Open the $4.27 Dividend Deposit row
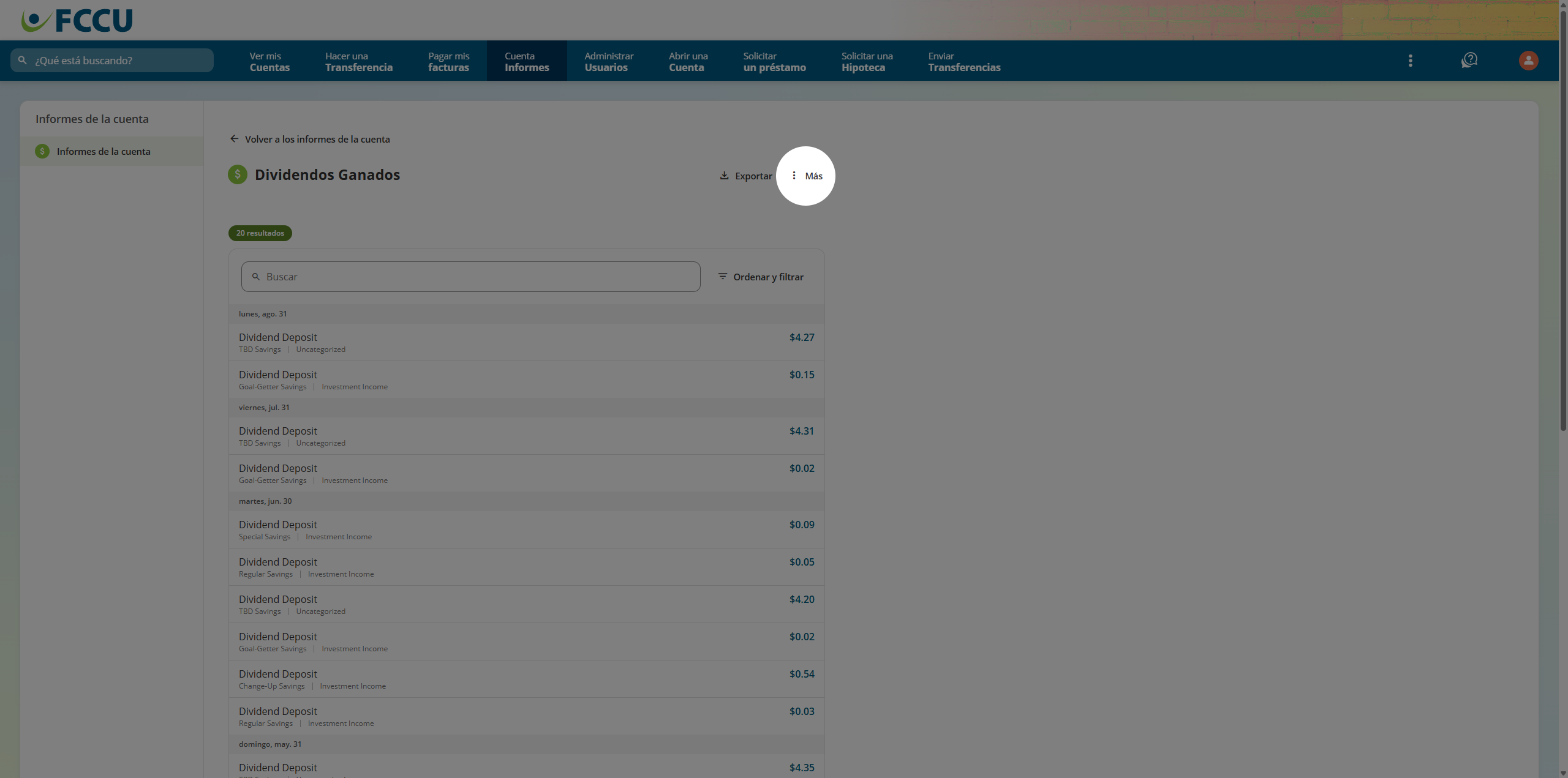This screenshot has height=778, width=1568. click(526, 342)
